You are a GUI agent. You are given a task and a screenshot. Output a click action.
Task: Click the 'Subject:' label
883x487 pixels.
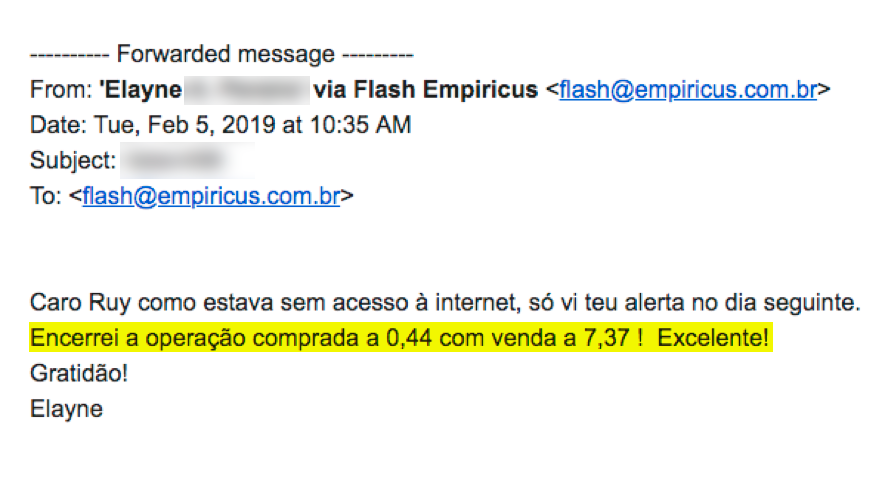73,161
